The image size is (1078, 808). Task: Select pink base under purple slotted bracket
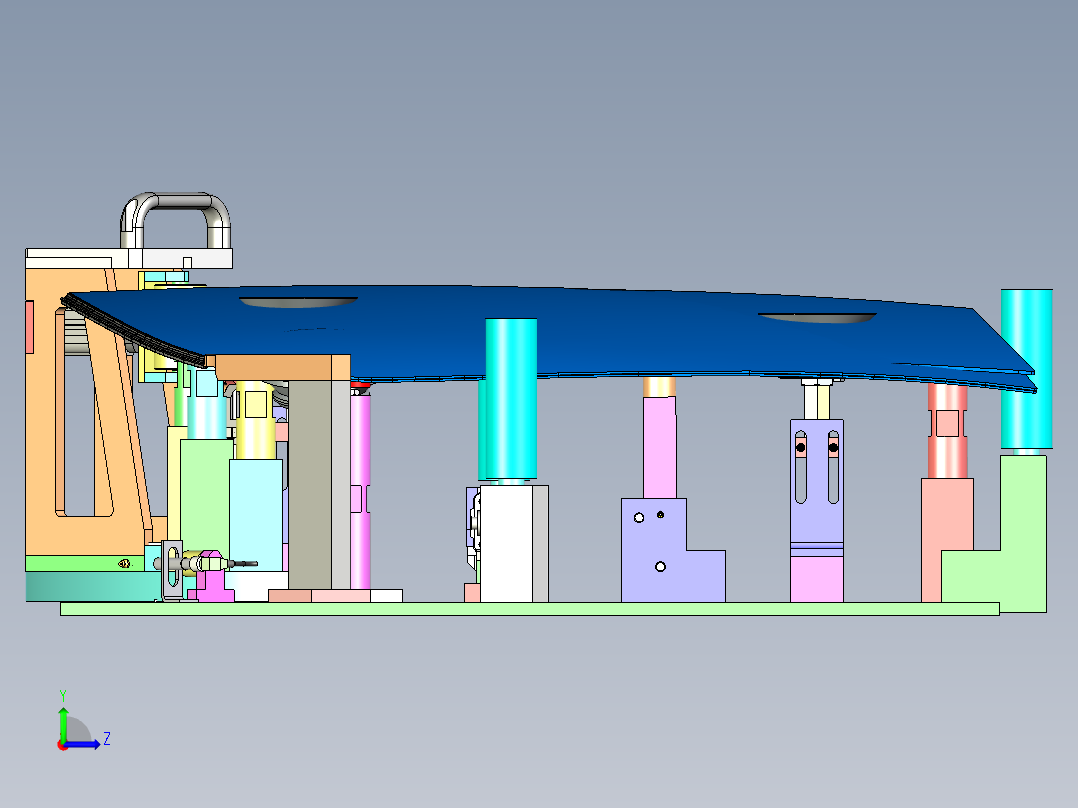[x=817, y=579]
